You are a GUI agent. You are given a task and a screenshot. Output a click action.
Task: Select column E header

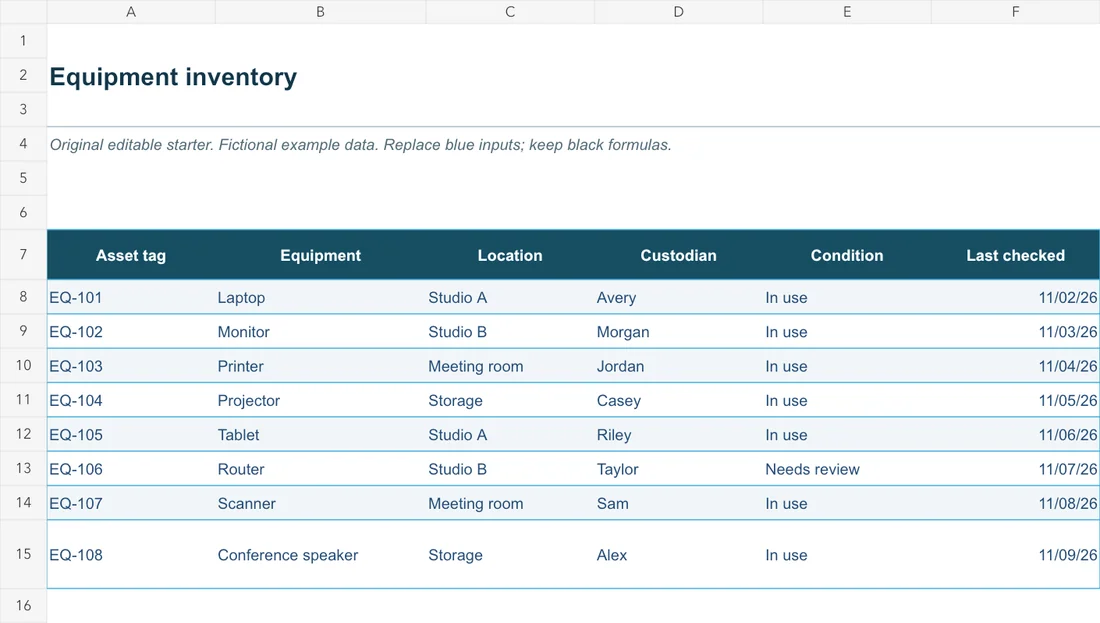pyautogui.click(x=847, y=12)
